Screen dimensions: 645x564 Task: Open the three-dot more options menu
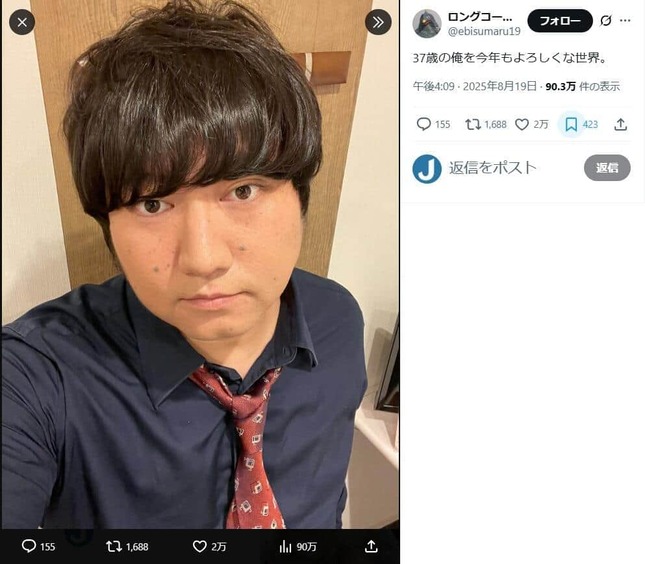625,21
